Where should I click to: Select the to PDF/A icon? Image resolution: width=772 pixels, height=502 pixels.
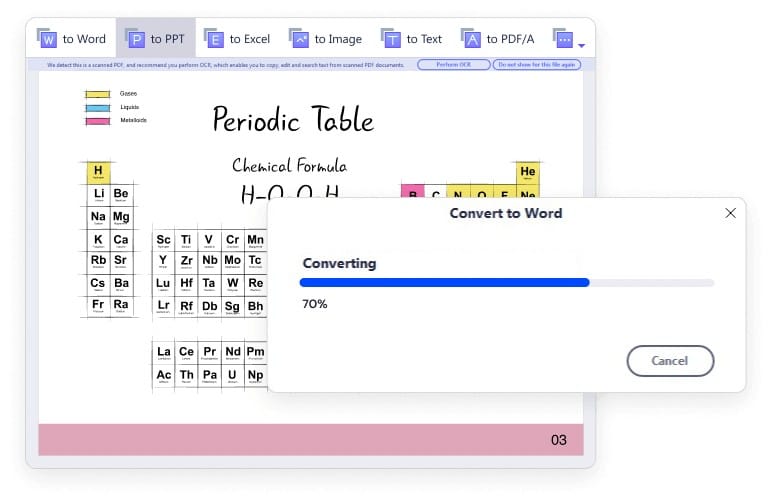471,38
